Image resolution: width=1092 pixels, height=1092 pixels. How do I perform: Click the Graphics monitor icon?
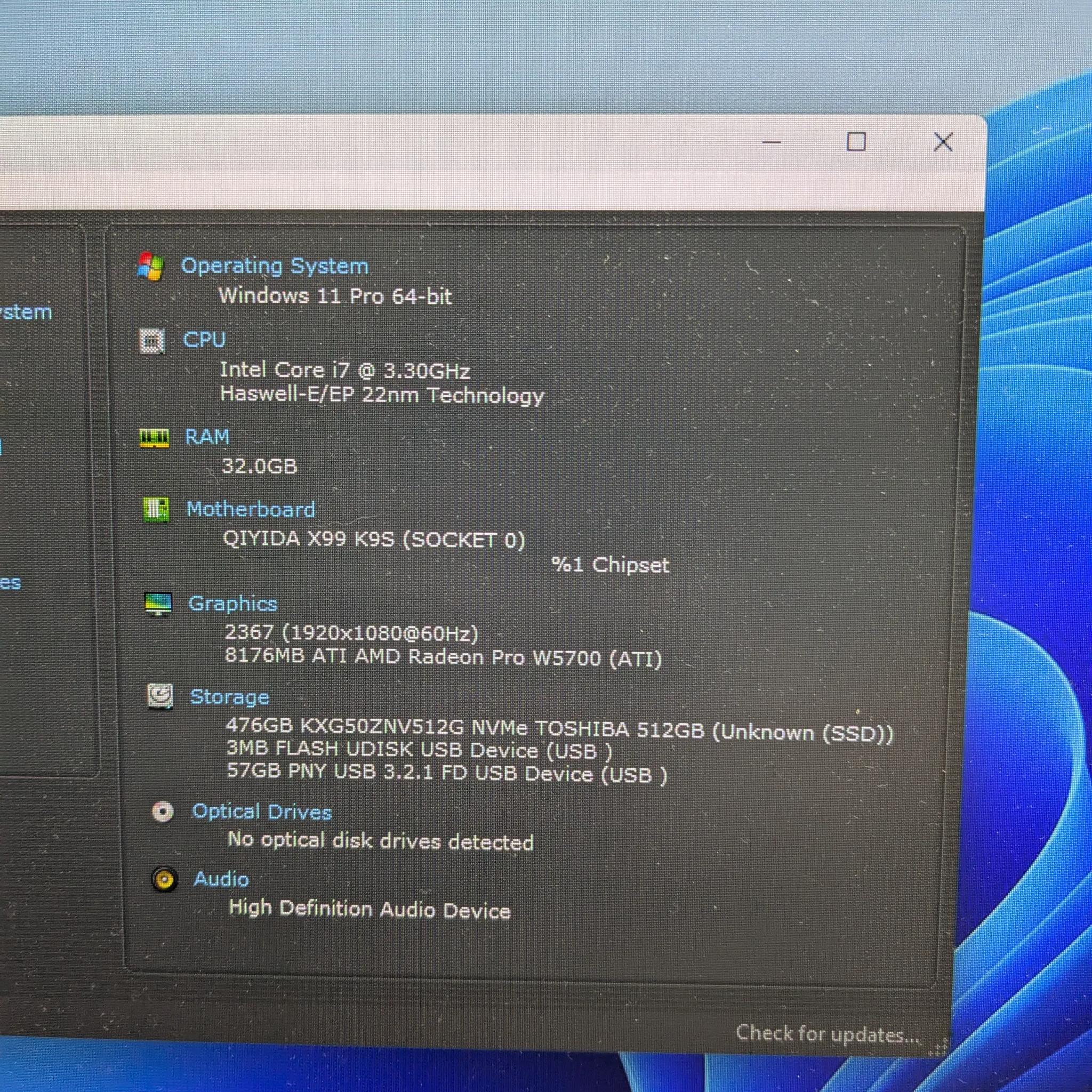[x=158, y=604]
